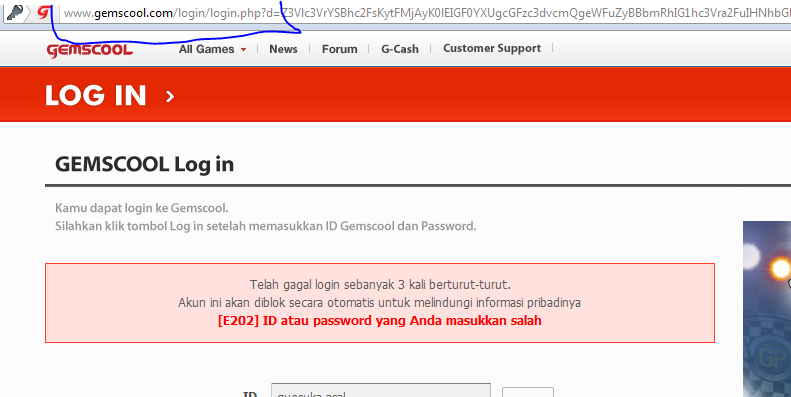Click the LOG IN banner heading

(x=95, y=95)
